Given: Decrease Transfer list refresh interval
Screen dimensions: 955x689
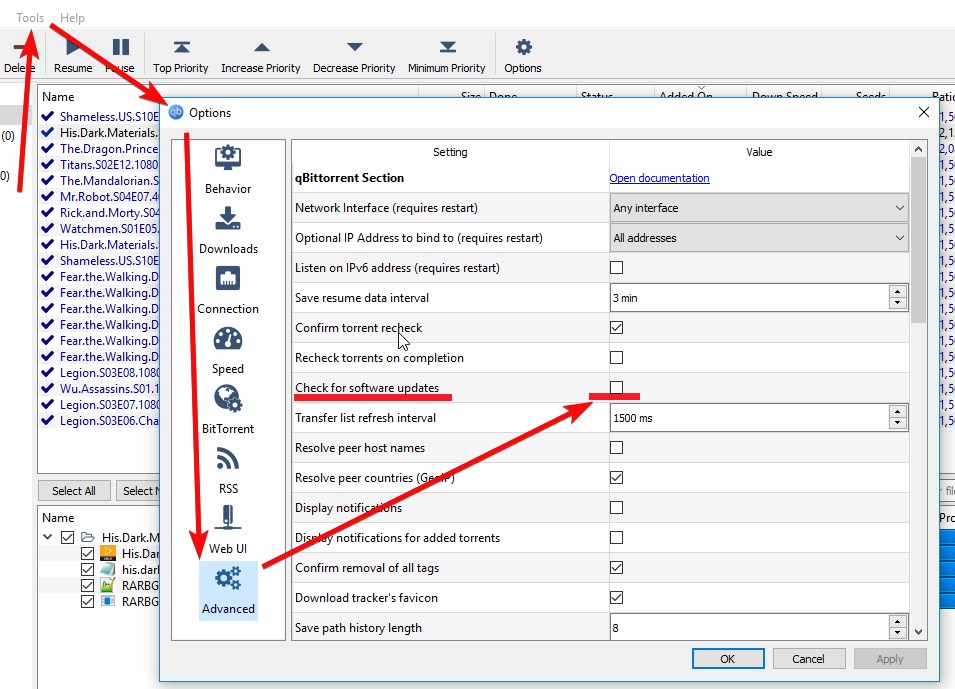Looking at the screenshot, I should tap(897, 423).
